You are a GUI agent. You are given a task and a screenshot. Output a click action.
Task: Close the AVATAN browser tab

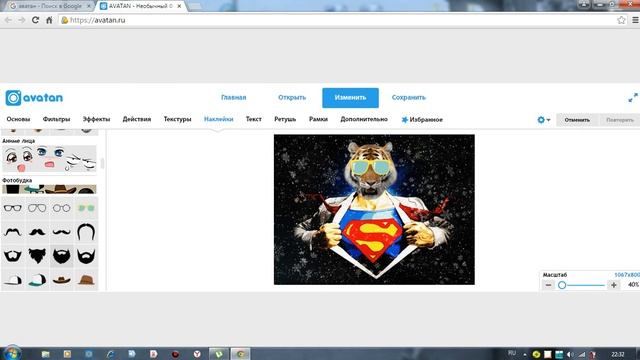click(179, 6)
